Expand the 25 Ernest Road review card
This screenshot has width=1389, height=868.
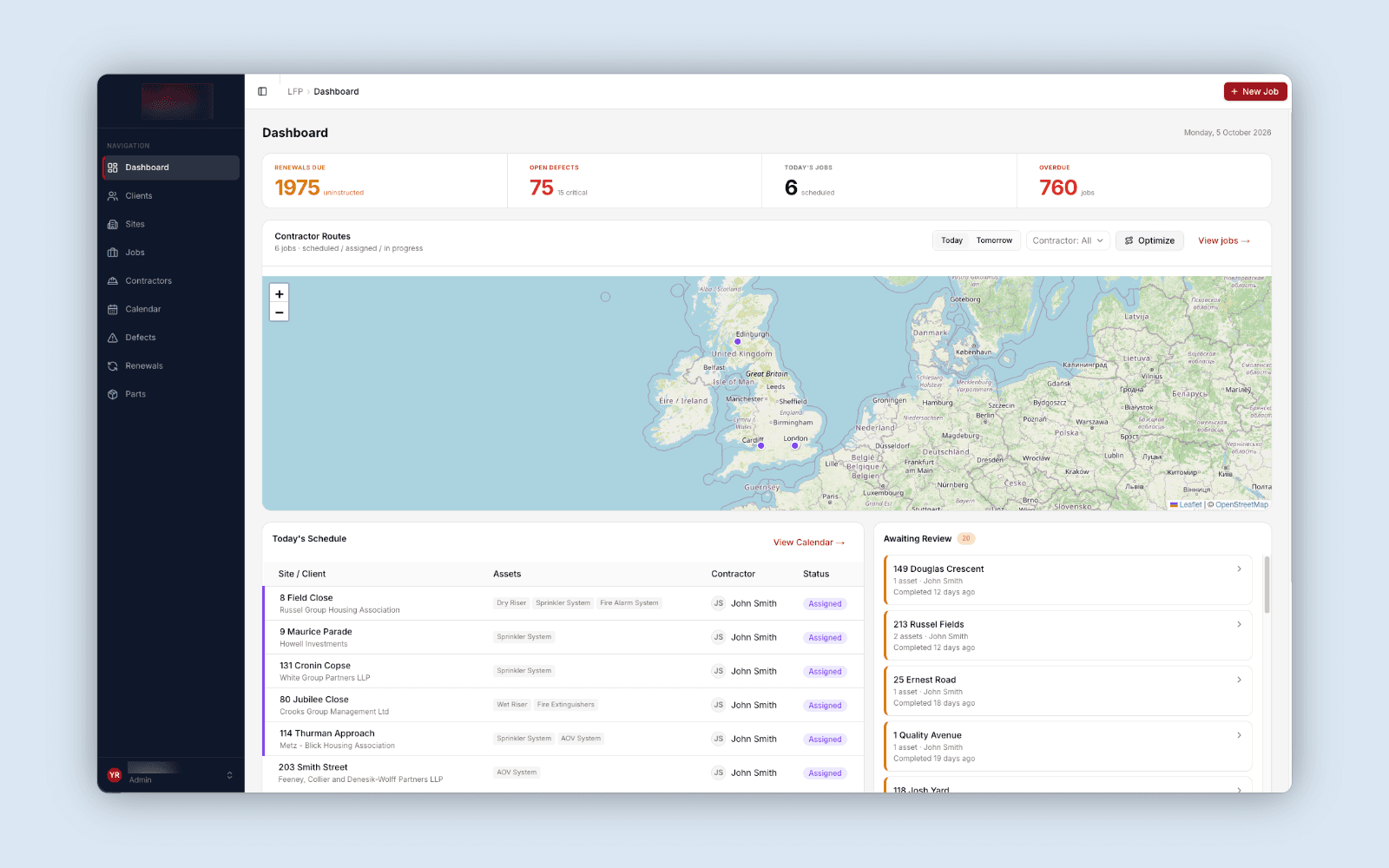tap(1068, 691)
